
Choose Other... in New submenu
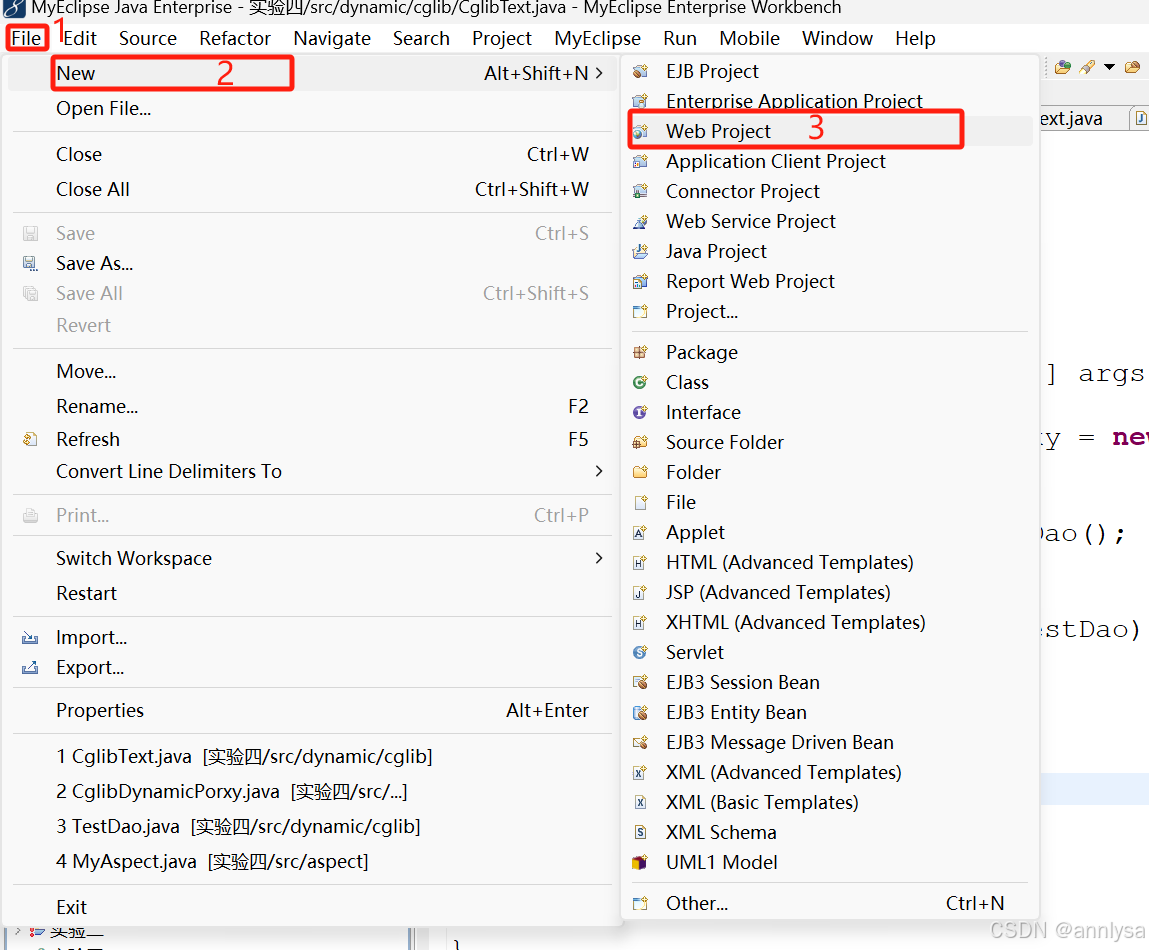coord(696,904)
